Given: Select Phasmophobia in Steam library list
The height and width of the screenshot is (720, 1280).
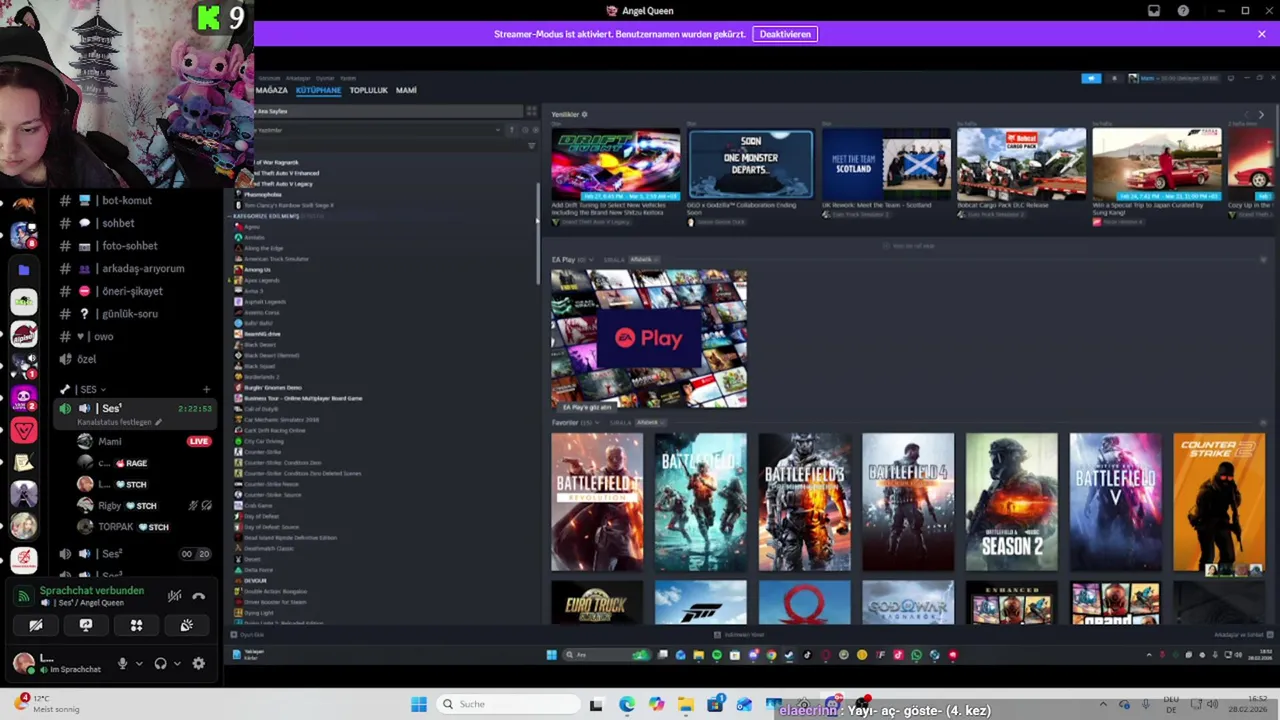Looking at the screenshot, I should (x=262, y=195).
